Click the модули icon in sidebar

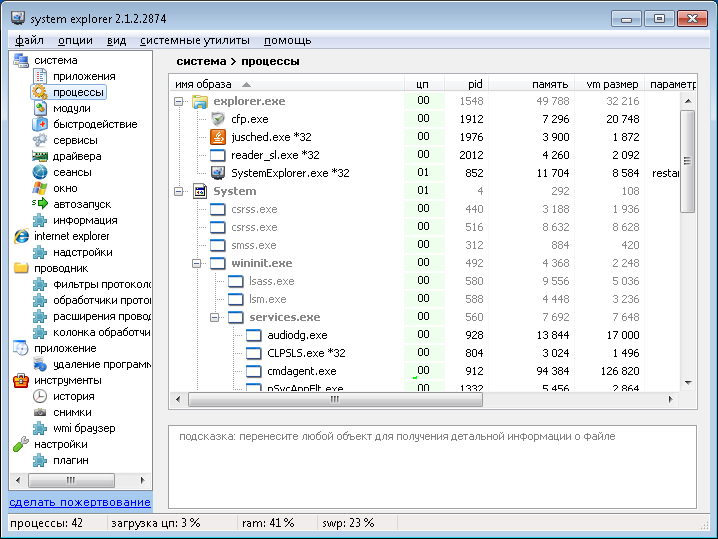click(40, 108)
